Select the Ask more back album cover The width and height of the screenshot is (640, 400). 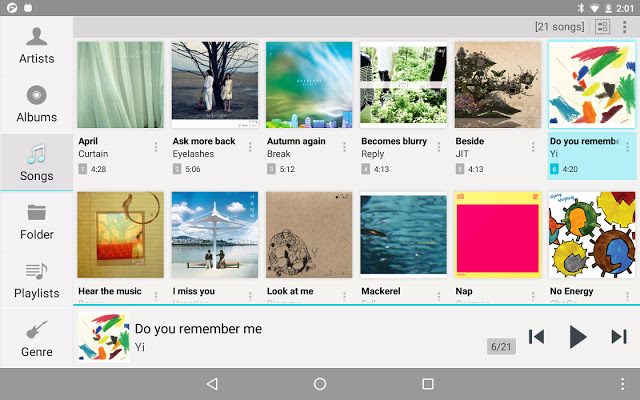215,85
